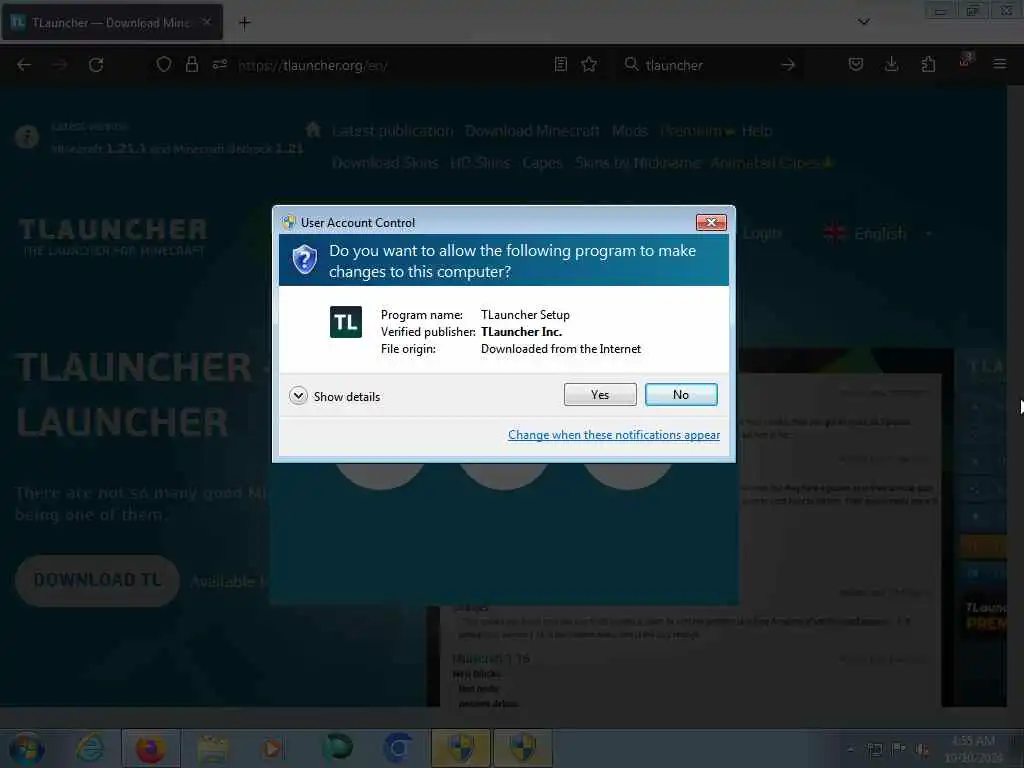Click the DOWNLOAD TL button
The width and height of the screenshot is (1024, 768).
[x=97, y=580]
